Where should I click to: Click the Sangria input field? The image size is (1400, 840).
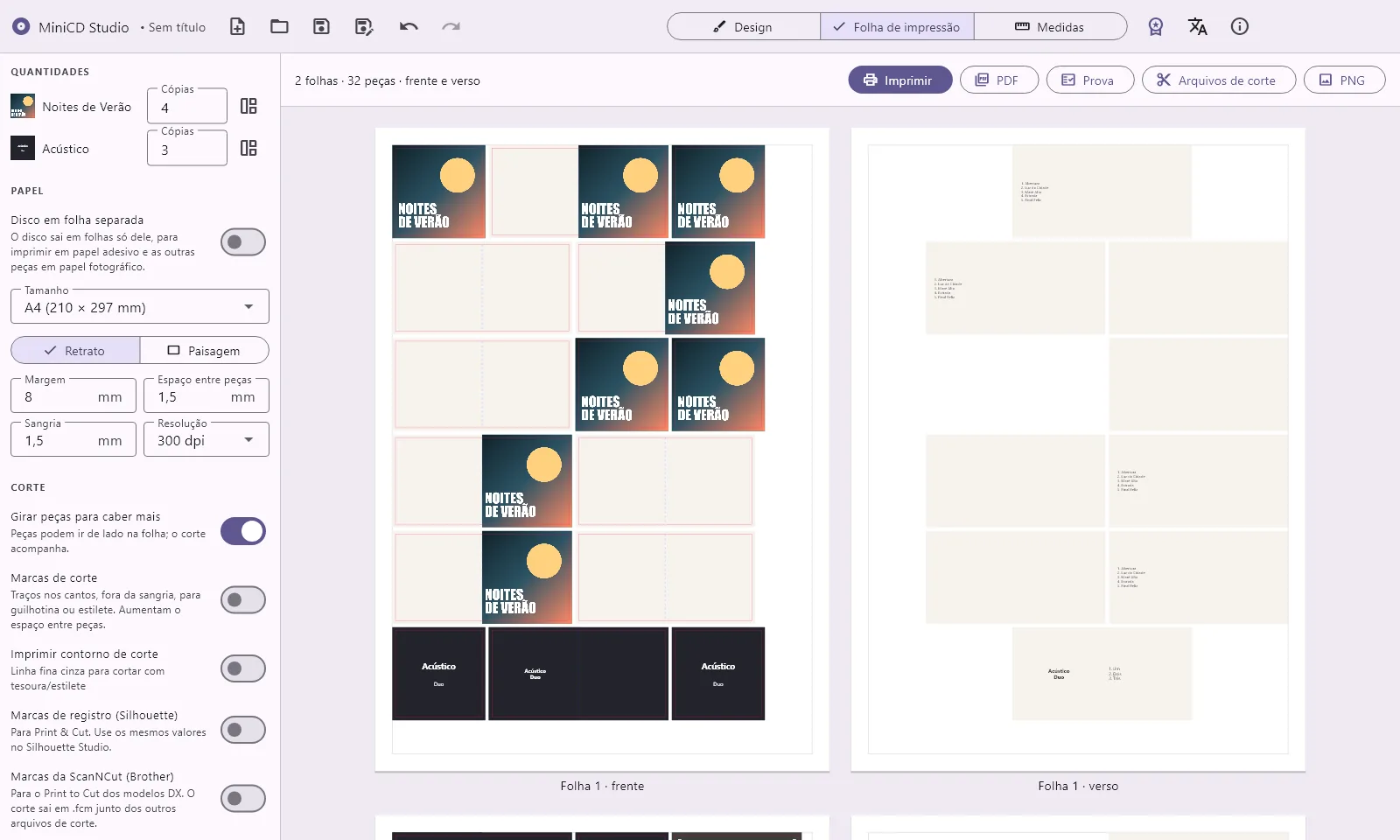pos(73,440)
